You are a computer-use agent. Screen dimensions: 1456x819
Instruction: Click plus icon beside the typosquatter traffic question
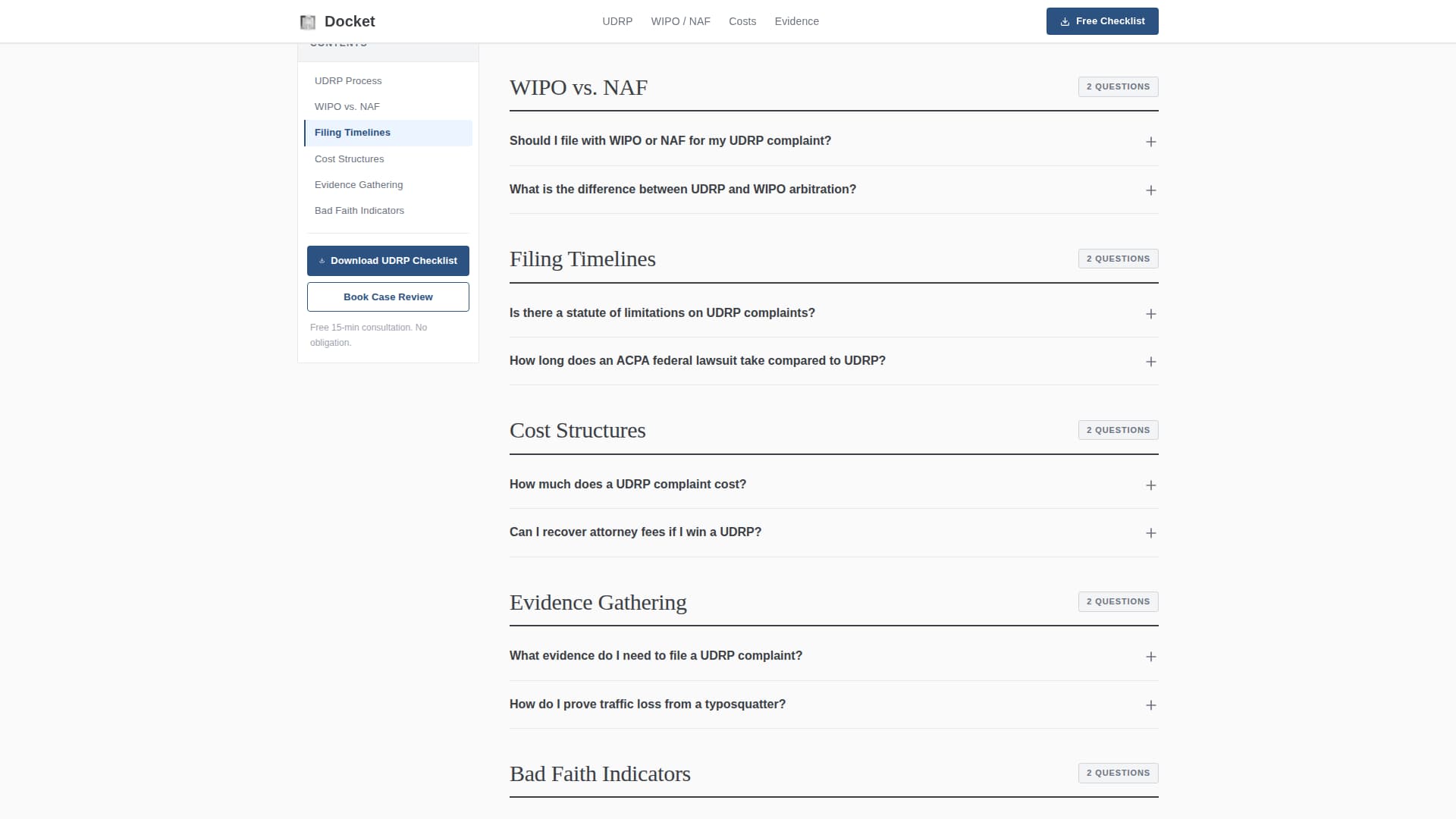pos(1150,704)
